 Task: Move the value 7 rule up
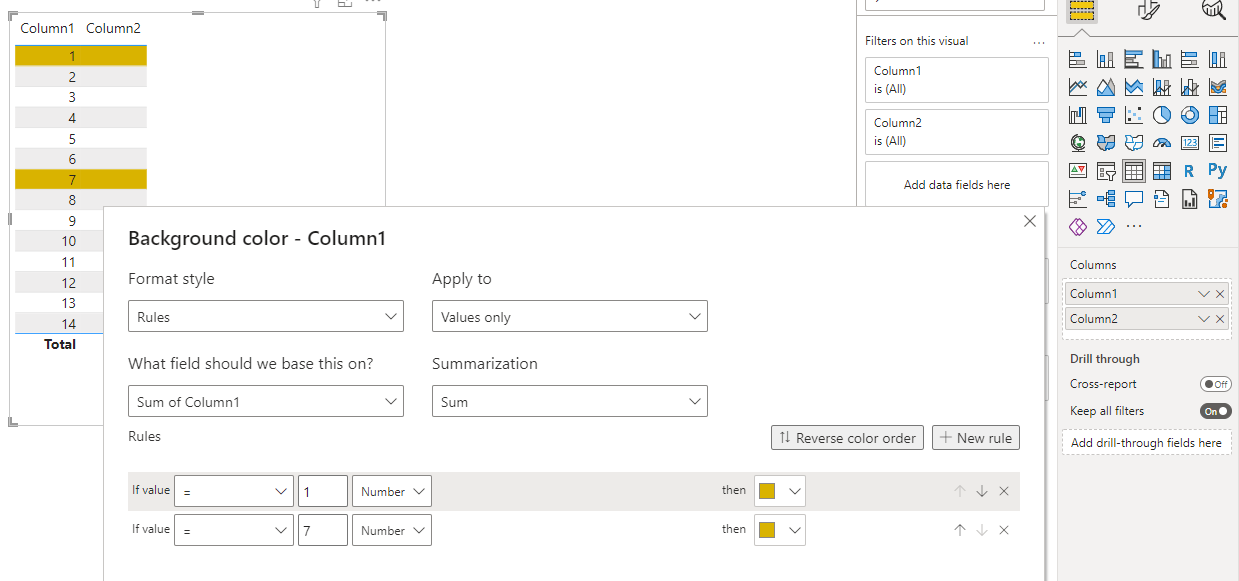(960, 530)
